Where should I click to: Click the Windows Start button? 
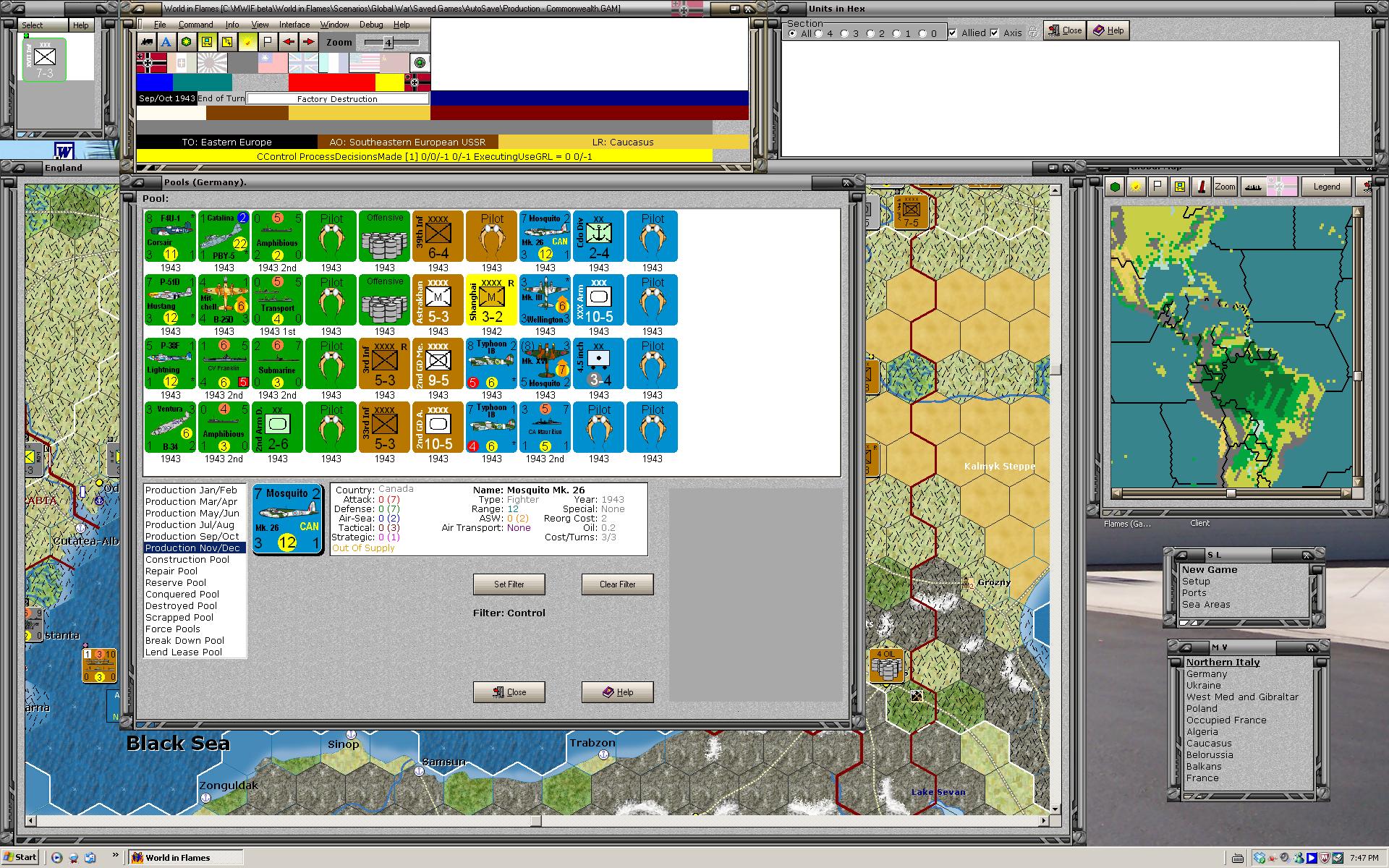pos(20,857)
